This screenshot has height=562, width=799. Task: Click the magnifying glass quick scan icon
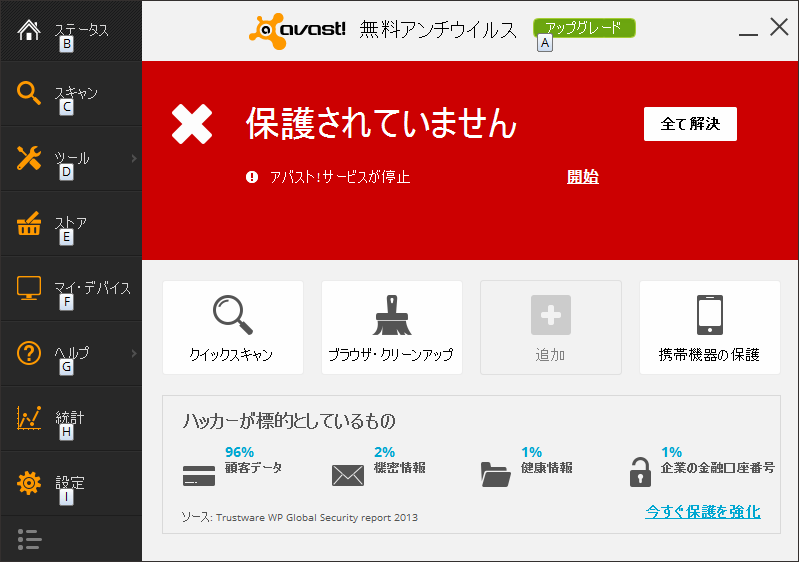click(233, 315)
